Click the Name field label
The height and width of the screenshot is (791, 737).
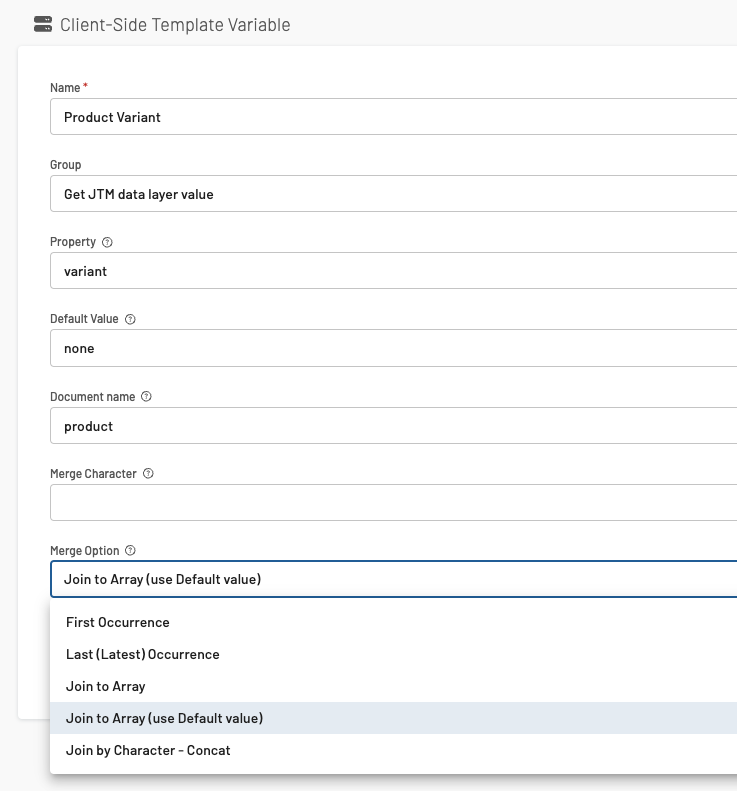tap(65, 88)
